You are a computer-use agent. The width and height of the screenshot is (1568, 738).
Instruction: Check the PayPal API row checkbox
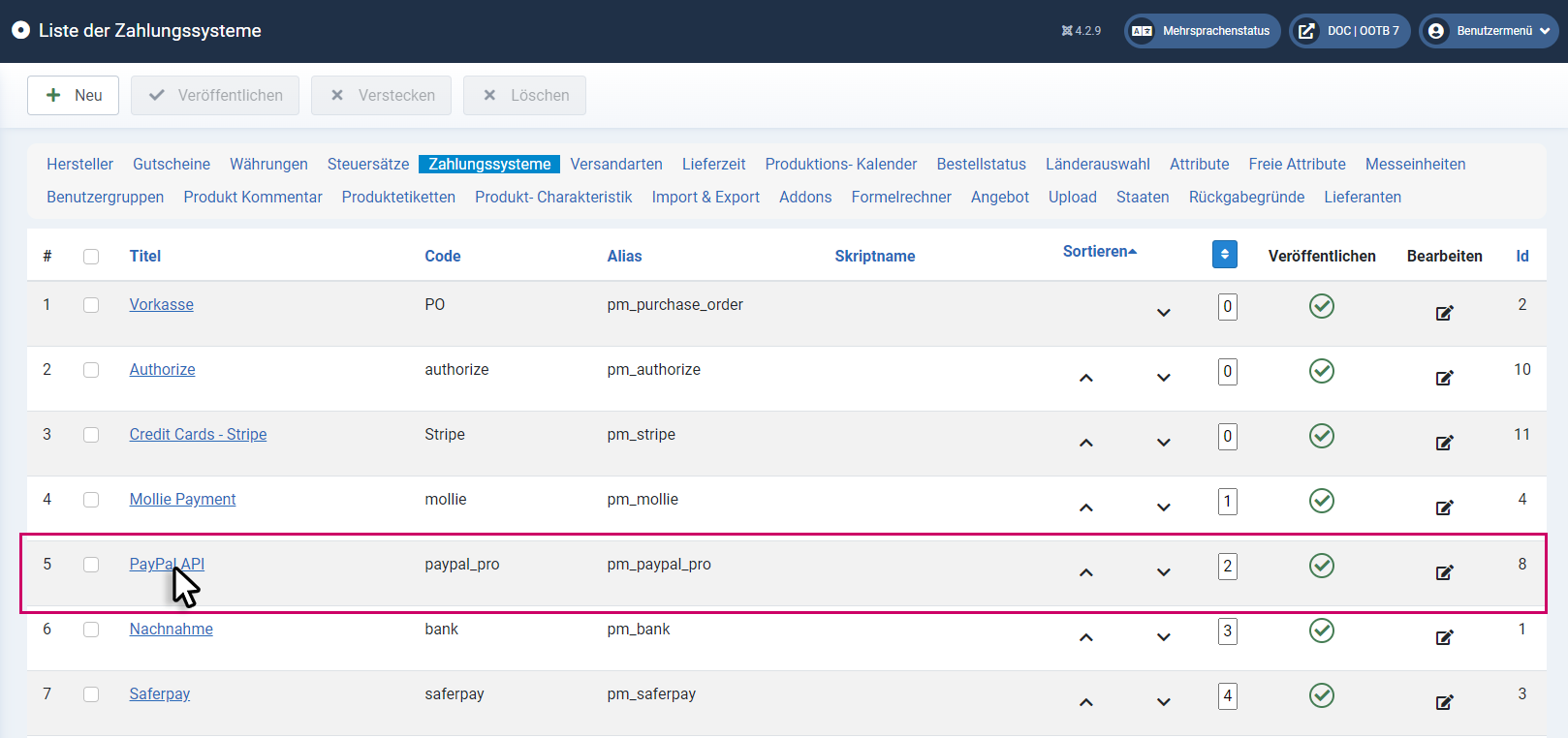[x=91, y=565]
